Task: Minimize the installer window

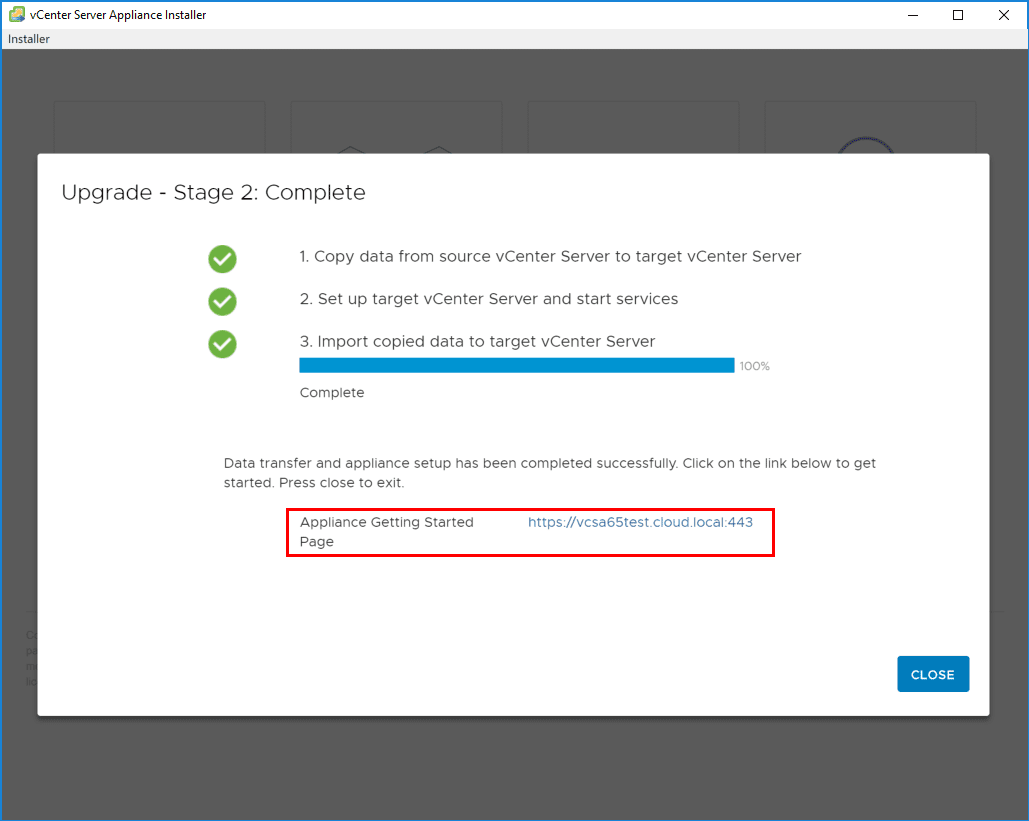Action: pyautogui.click(x=913, y=14)
